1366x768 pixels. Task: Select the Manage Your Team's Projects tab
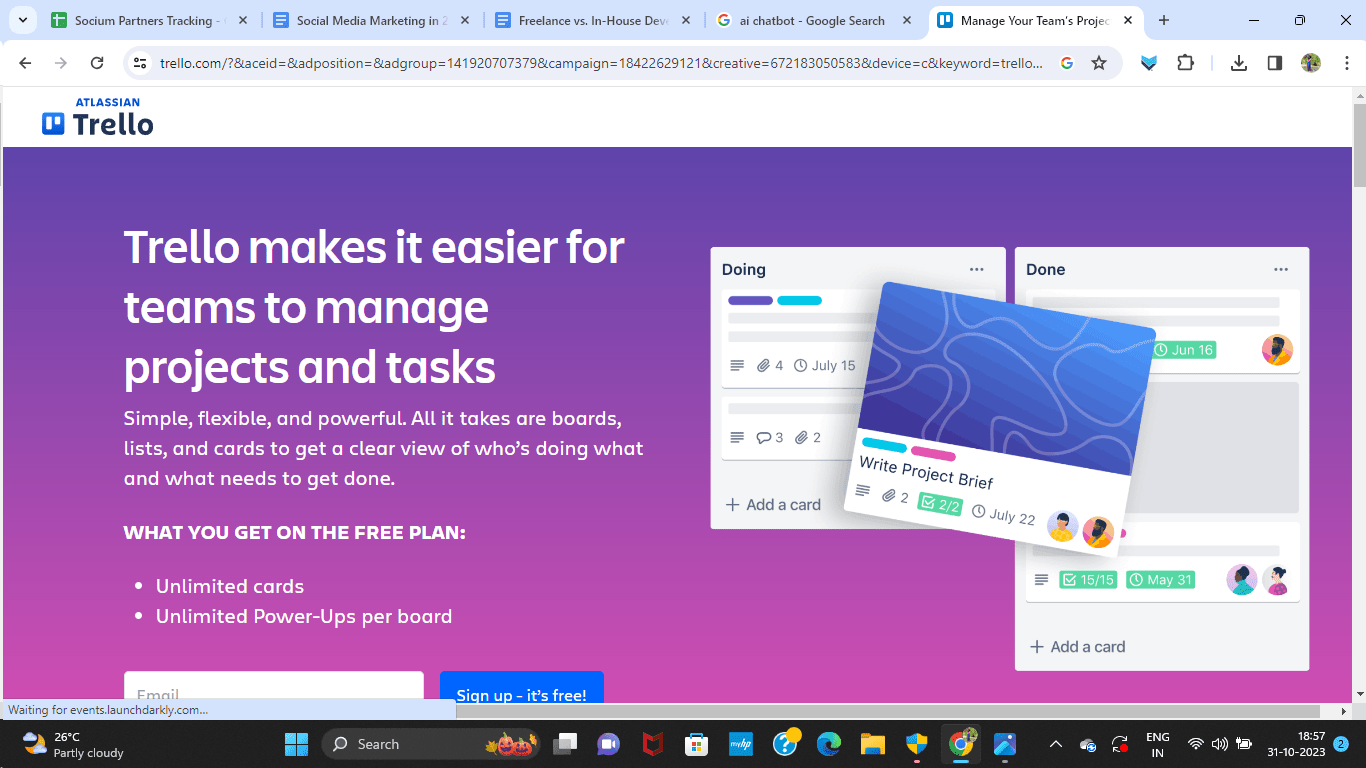[1035, 20]
